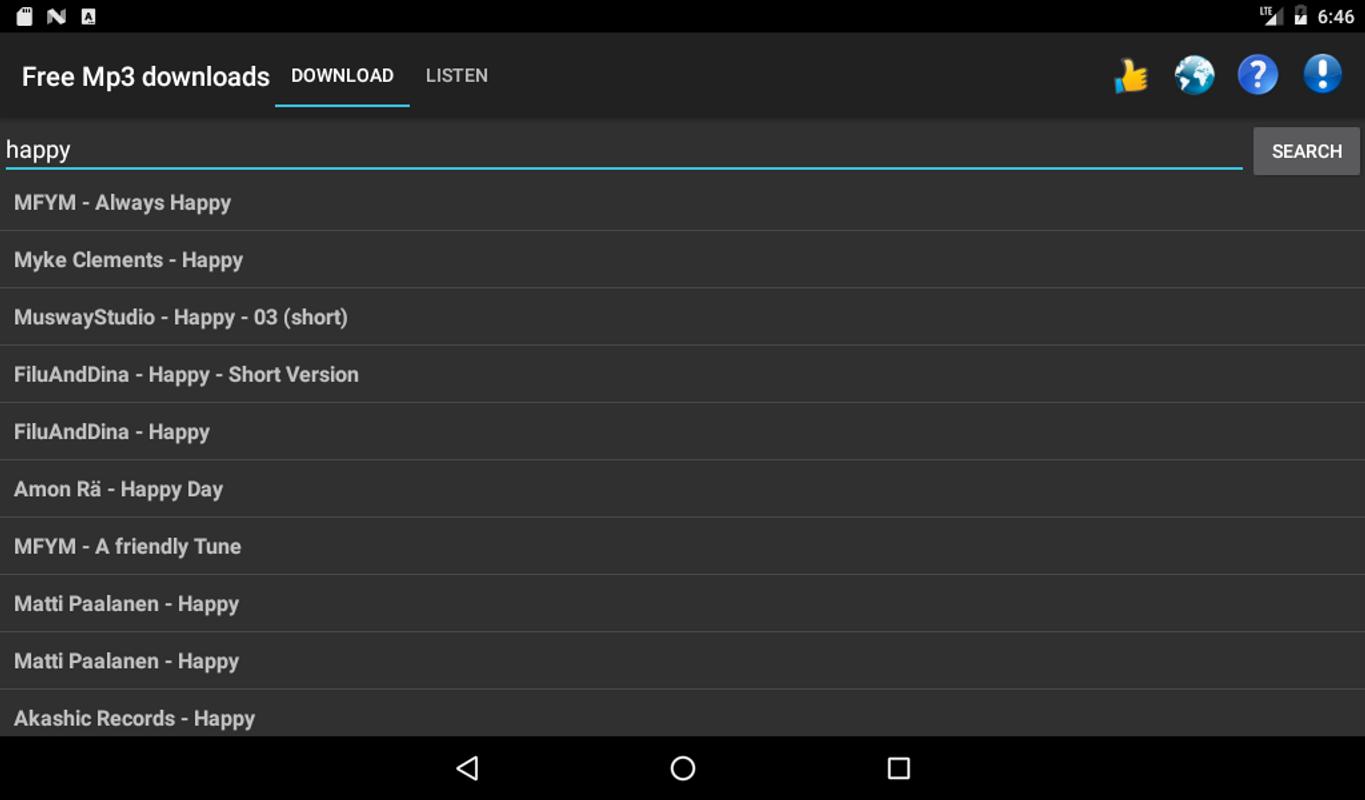Viewport: 1365px width, 800px height.
Task: Choose Myke Clements - Happy
Action: point(682,260)
